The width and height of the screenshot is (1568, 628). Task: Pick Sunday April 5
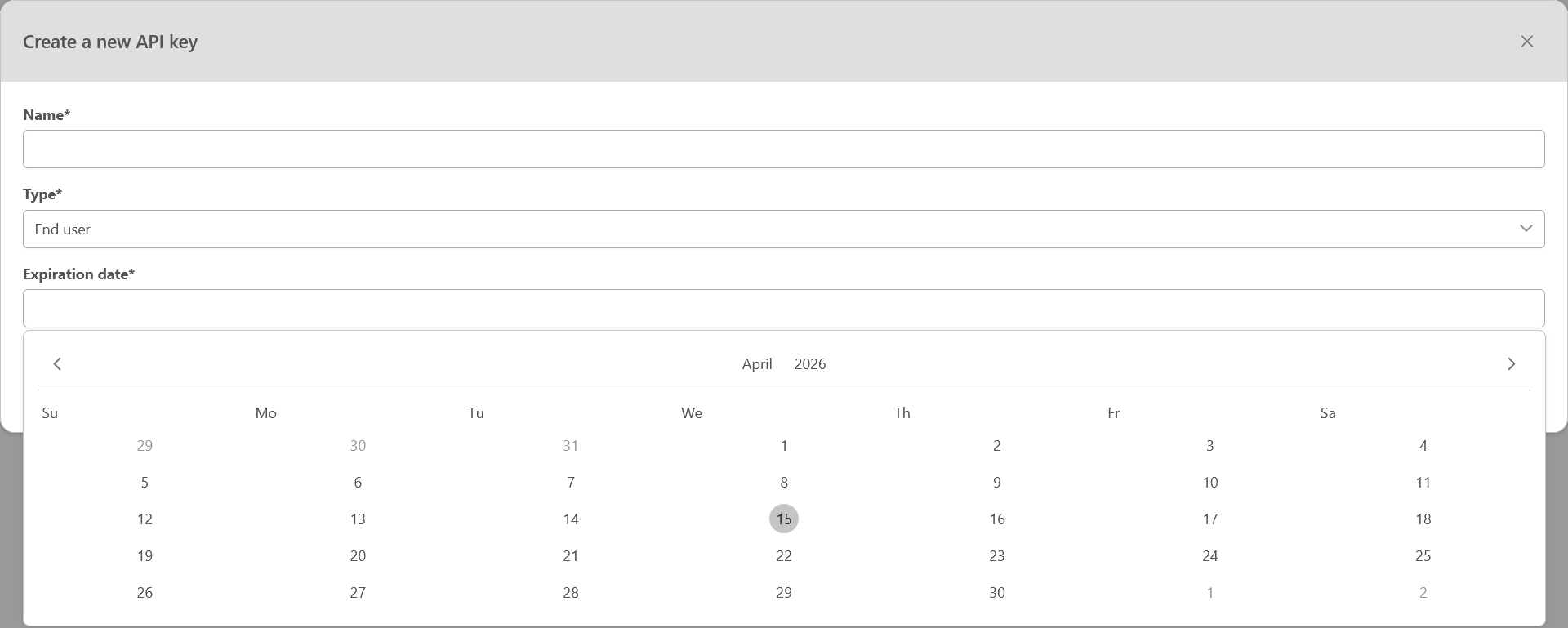tap(145, 483)
